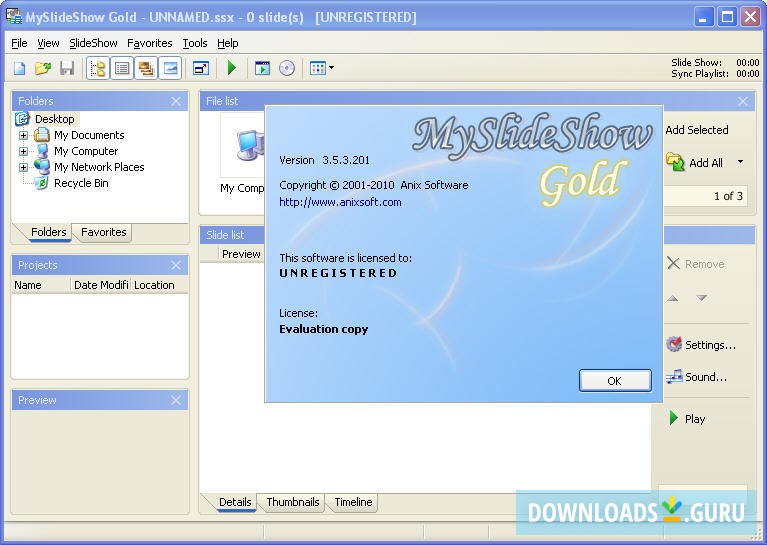
Task: Open the Favorites menu
Action: pyautogui.click(x=150, y=43)
